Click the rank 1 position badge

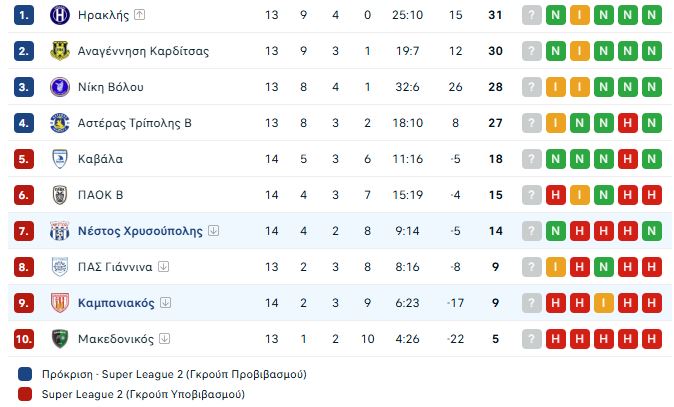point(25,15)
